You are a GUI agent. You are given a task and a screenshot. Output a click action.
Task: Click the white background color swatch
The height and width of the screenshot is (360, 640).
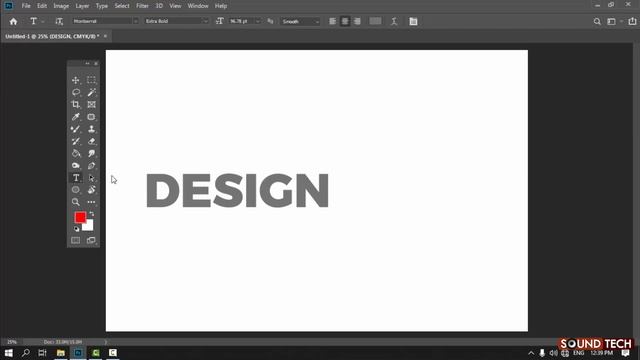[89, 227]
